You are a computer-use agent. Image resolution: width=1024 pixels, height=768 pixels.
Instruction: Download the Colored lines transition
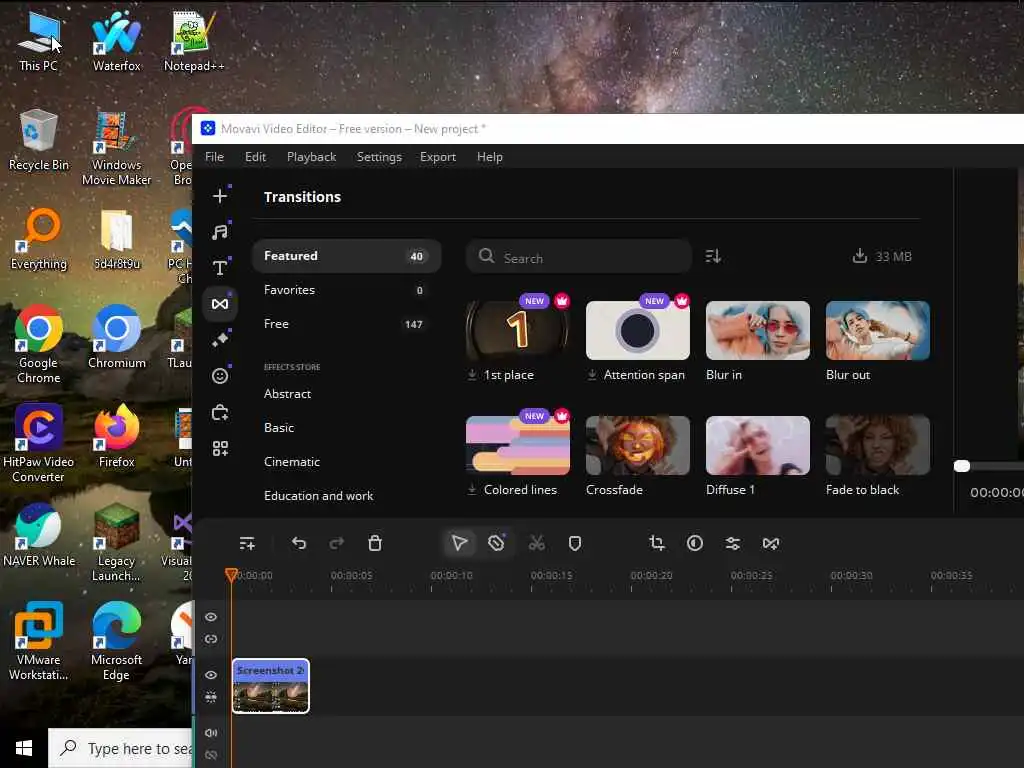[x=472, y=490]
